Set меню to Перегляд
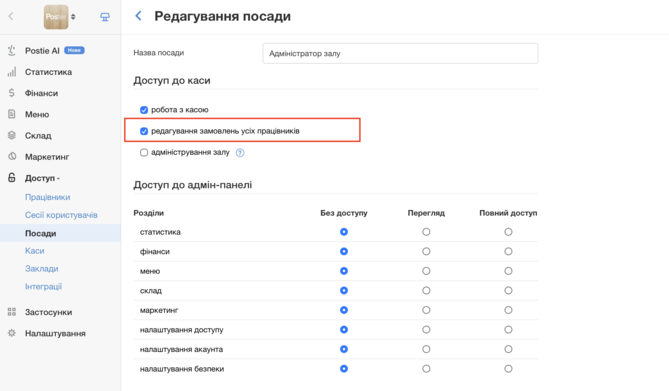This screenshot has height=391, width=669. coord(426,271)
